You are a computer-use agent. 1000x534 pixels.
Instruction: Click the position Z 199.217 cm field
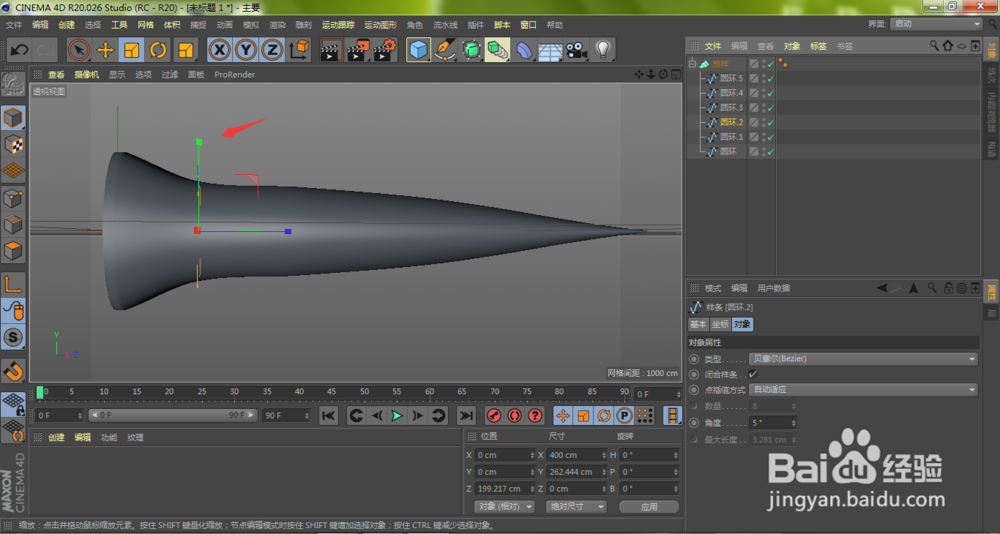point(506,489)
